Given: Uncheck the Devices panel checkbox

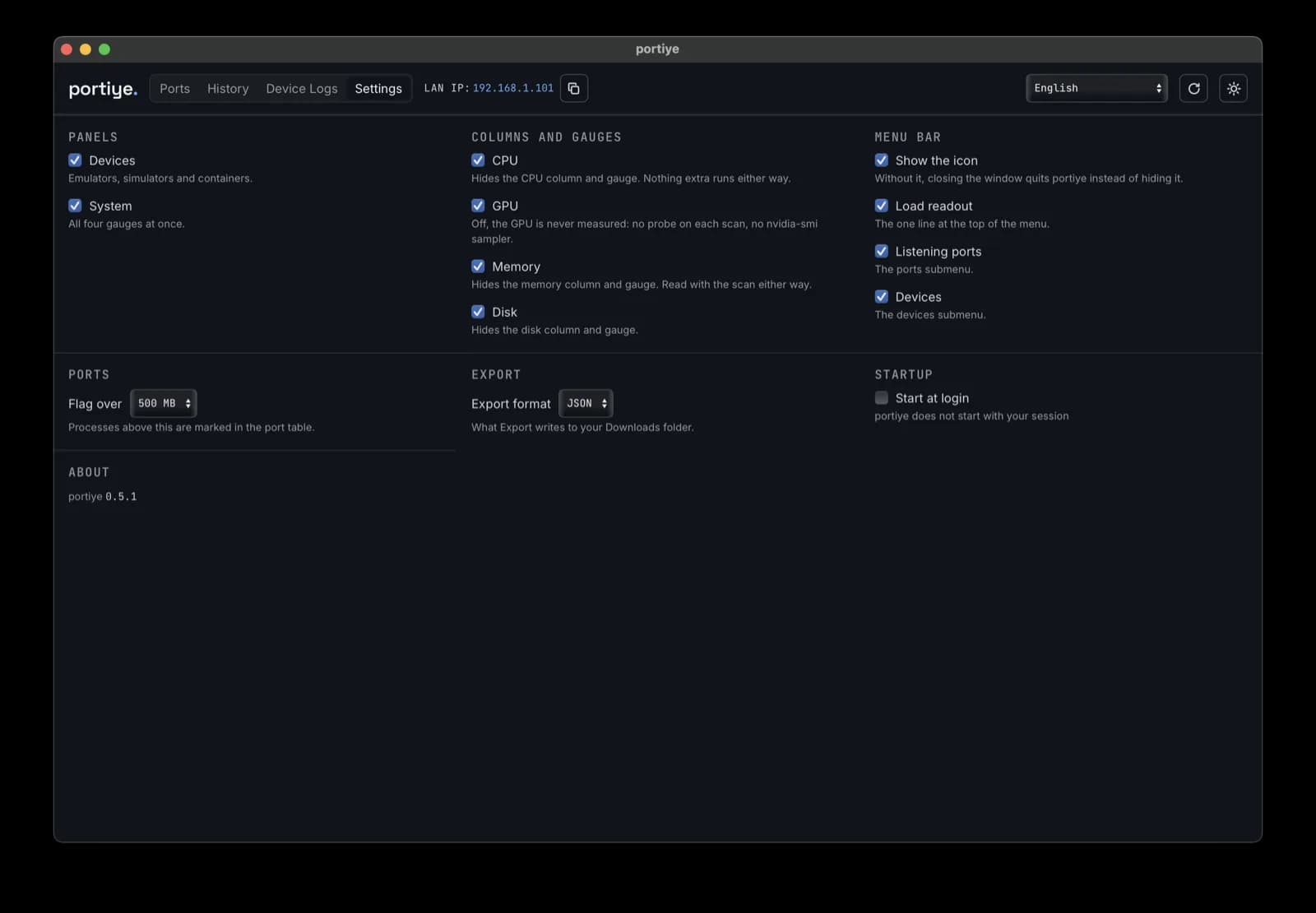Looking at the screenshot, I should [75, 160].
